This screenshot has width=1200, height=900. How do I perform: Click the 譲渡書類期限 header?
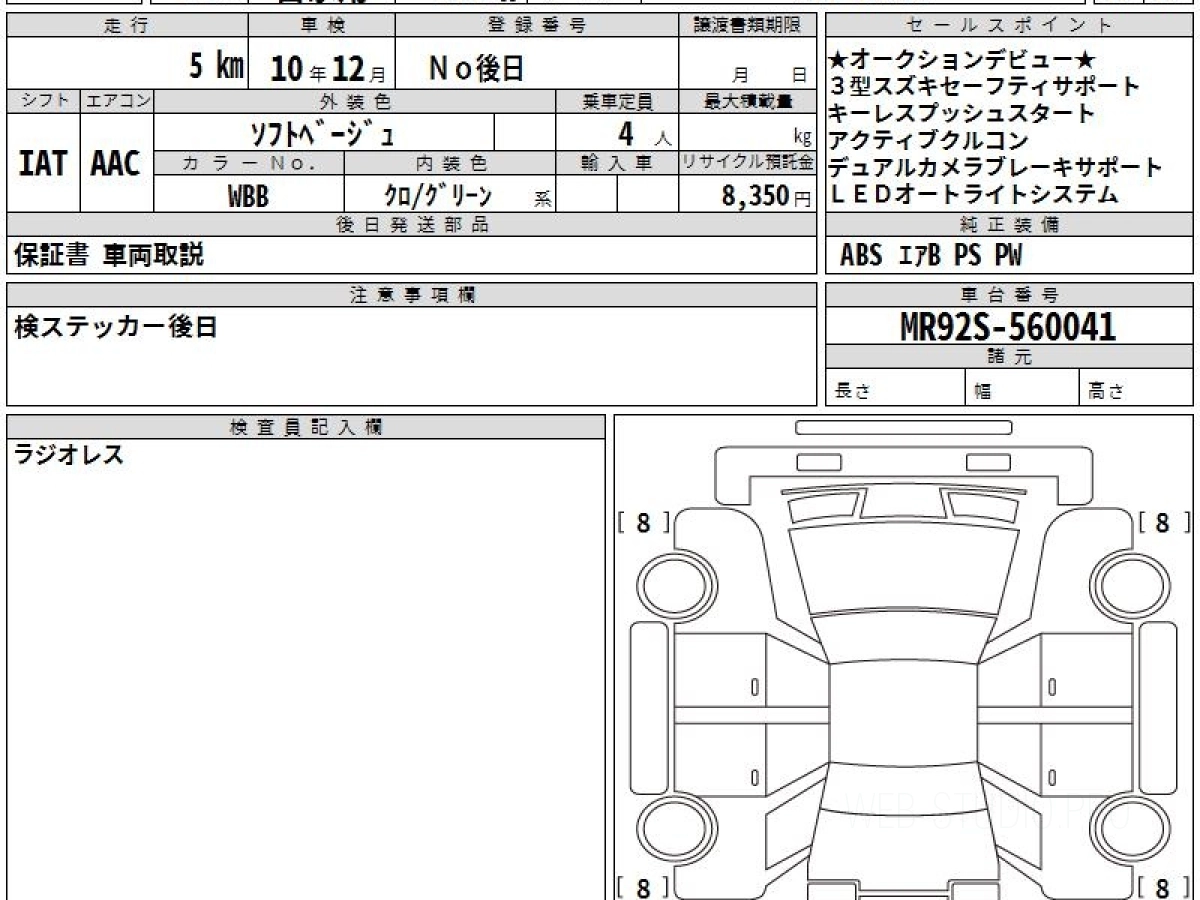coord(747,26)
